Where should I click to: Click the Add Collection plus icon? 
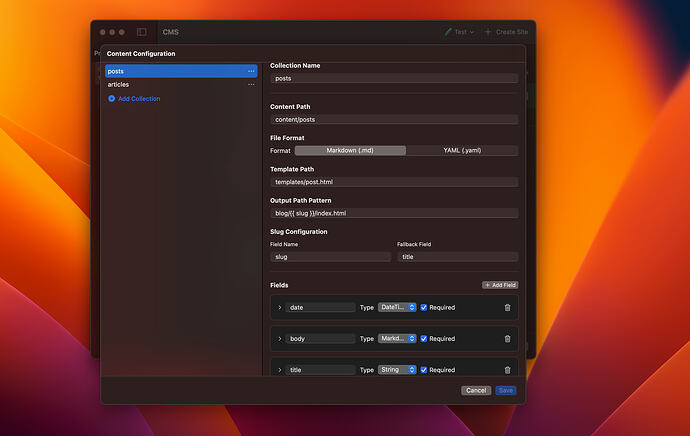(x=111, y=99)
